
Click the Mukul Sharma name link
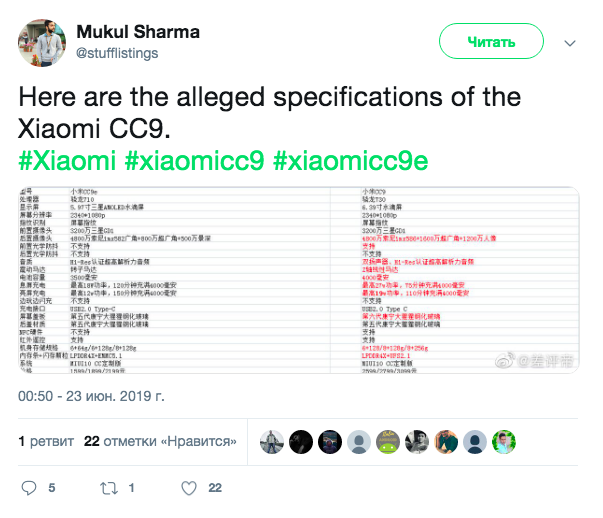point(138,32)
